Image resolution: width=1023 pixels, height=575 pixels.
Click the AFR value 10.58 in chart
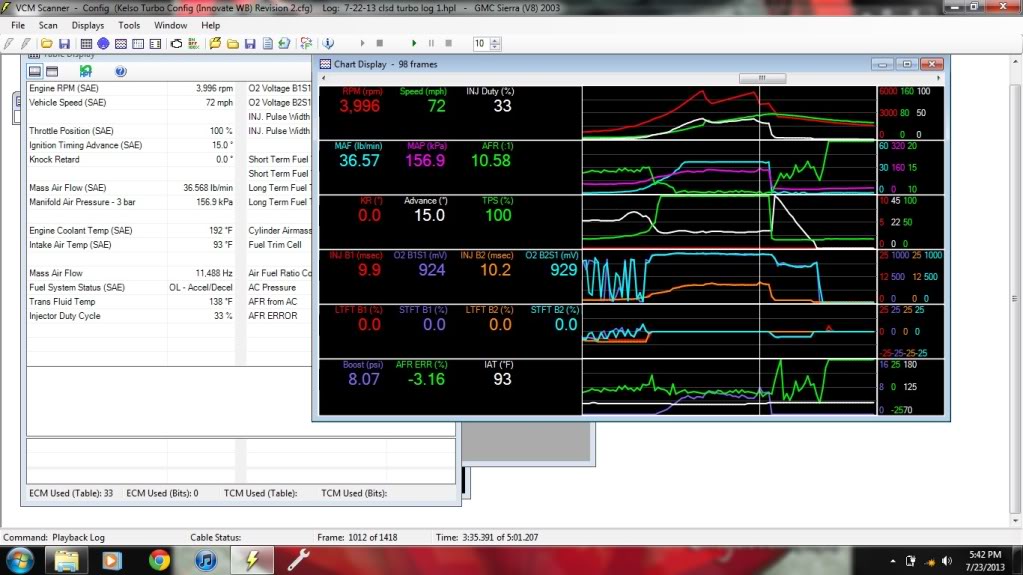coord(491,161)
